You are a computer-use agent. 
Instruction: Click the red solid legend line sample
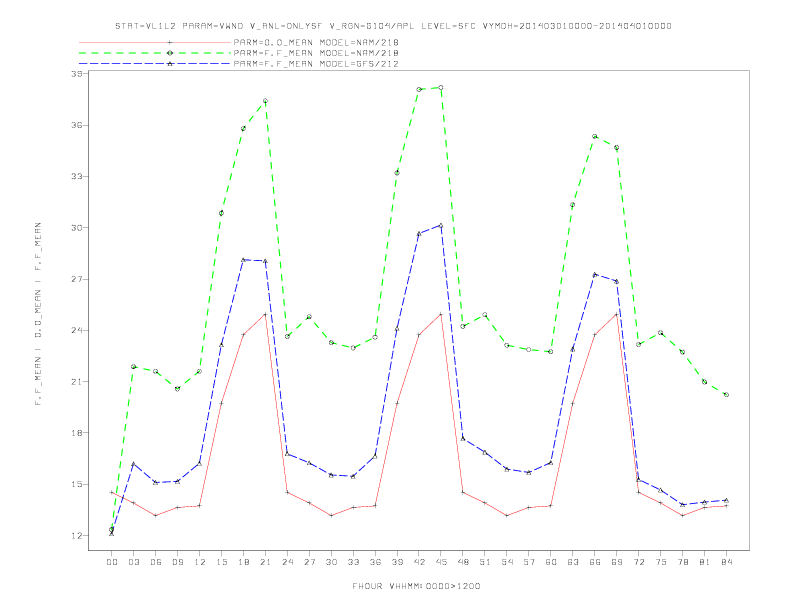tap(155, 42)
